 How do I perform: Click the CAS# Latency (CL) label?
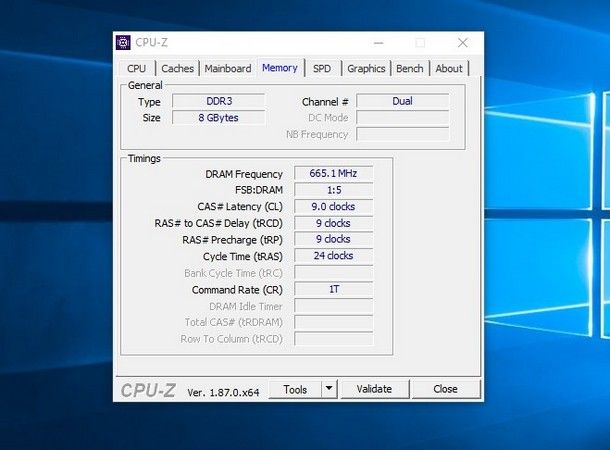coord(240,207)
